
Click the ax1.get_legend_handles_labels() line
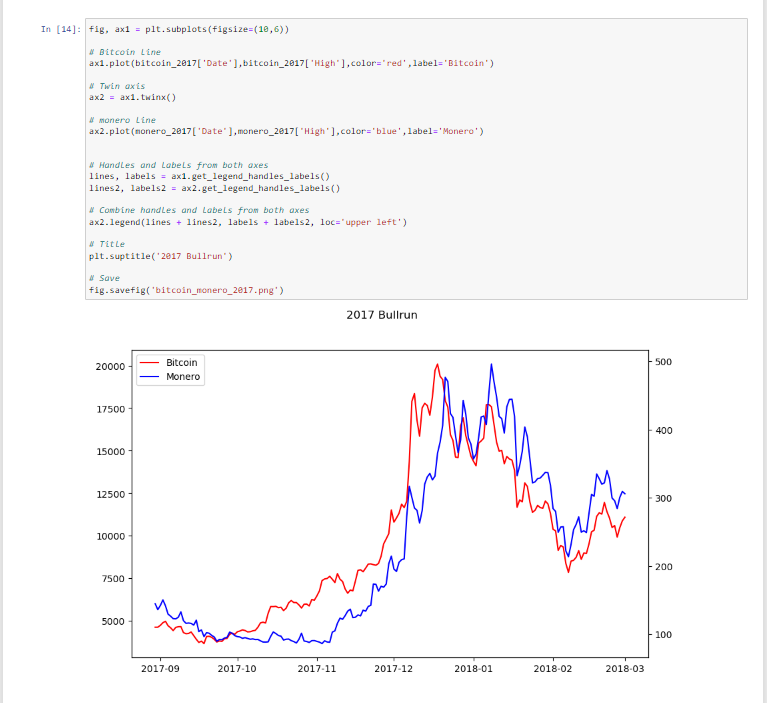(x=209, y=176)
